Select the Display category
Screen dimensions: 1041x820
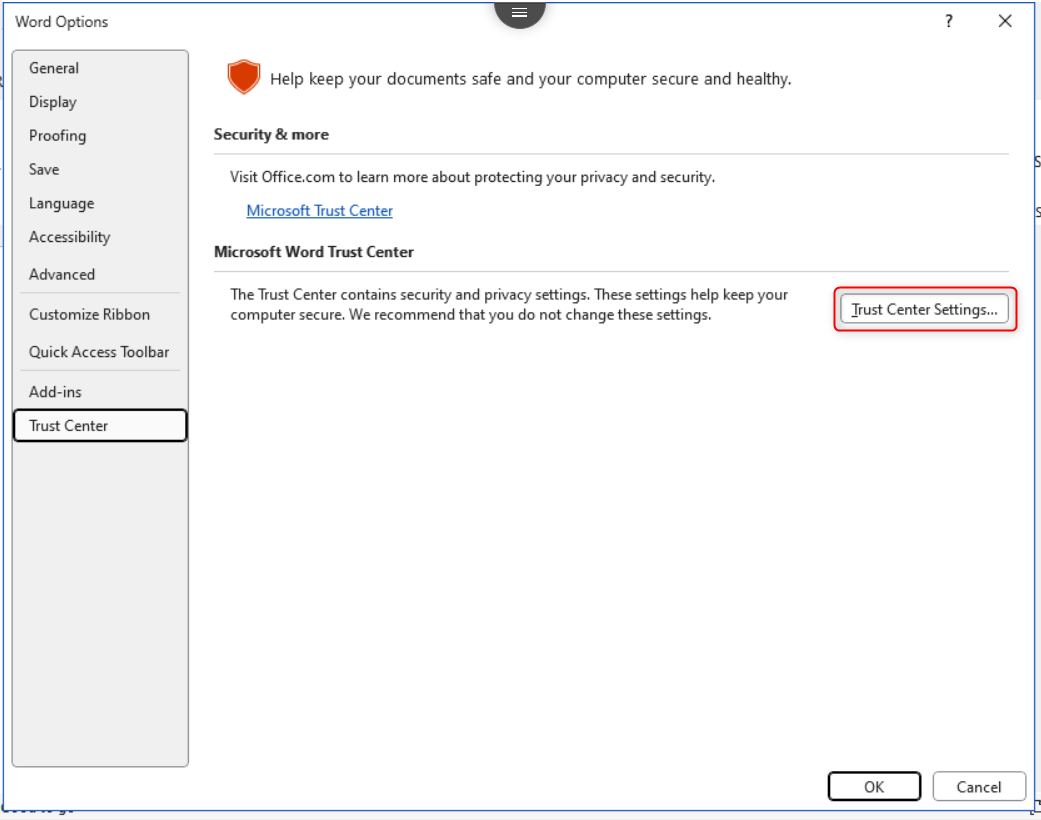tap(52, 101)
